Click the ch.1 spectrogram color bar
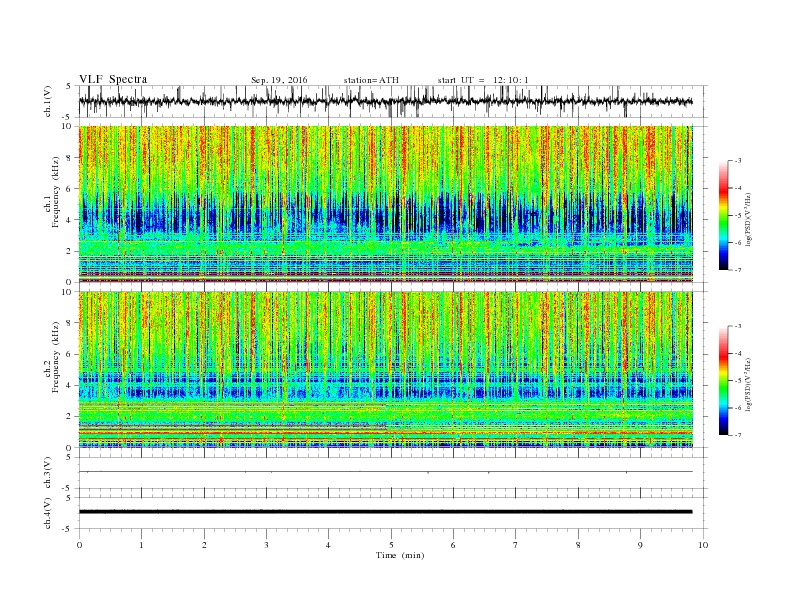Image resolution: width=792 pixels, height=612 pixels. (723, 215)
